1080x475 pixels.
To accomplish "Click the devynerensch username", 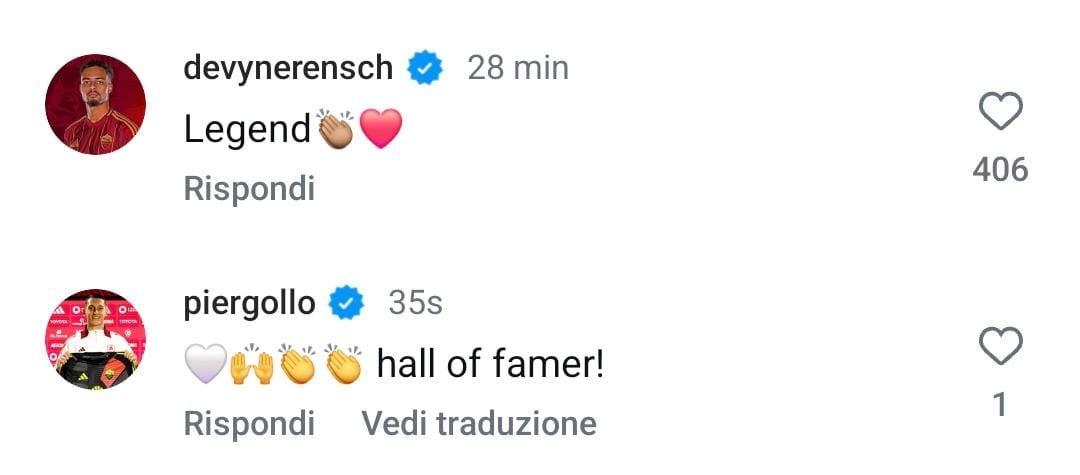I will (288, 68).
